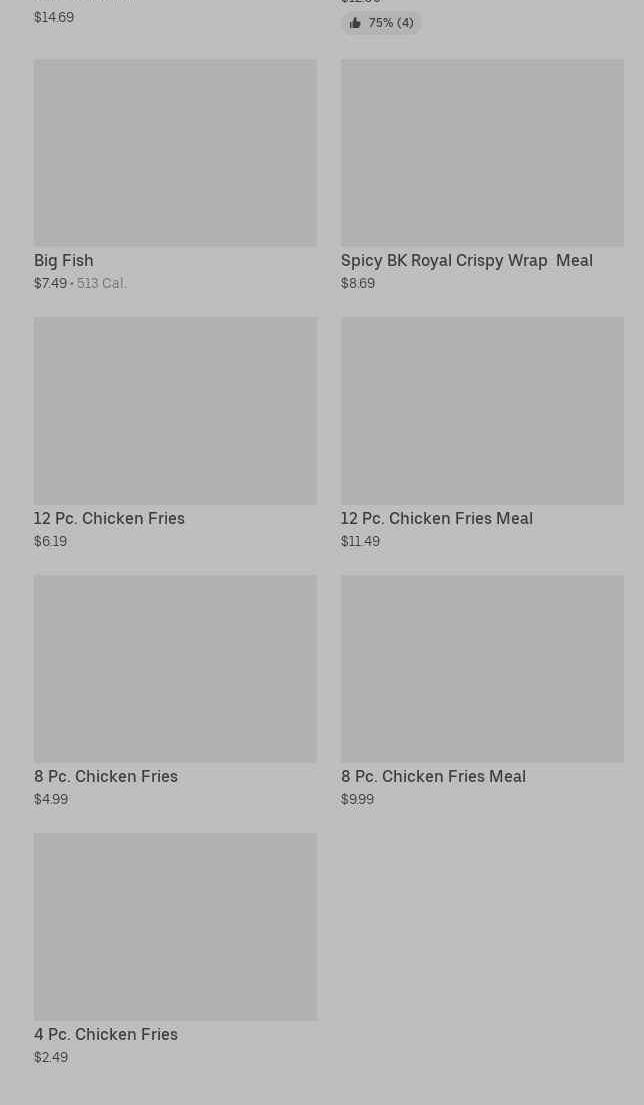Click the Spicy BK Royal Crispy Wrap Meal title
This screenshot has width=644, height=1105.
466,260
